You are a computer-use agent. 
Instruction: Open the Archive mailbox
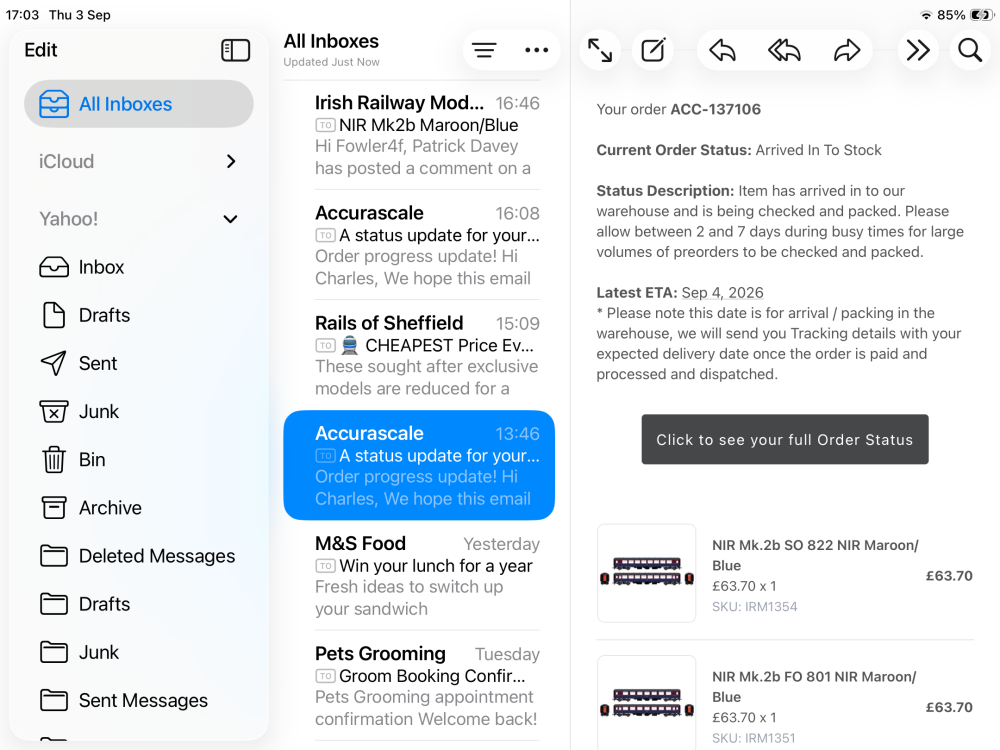pyautogui.click(x=138, y=508)
